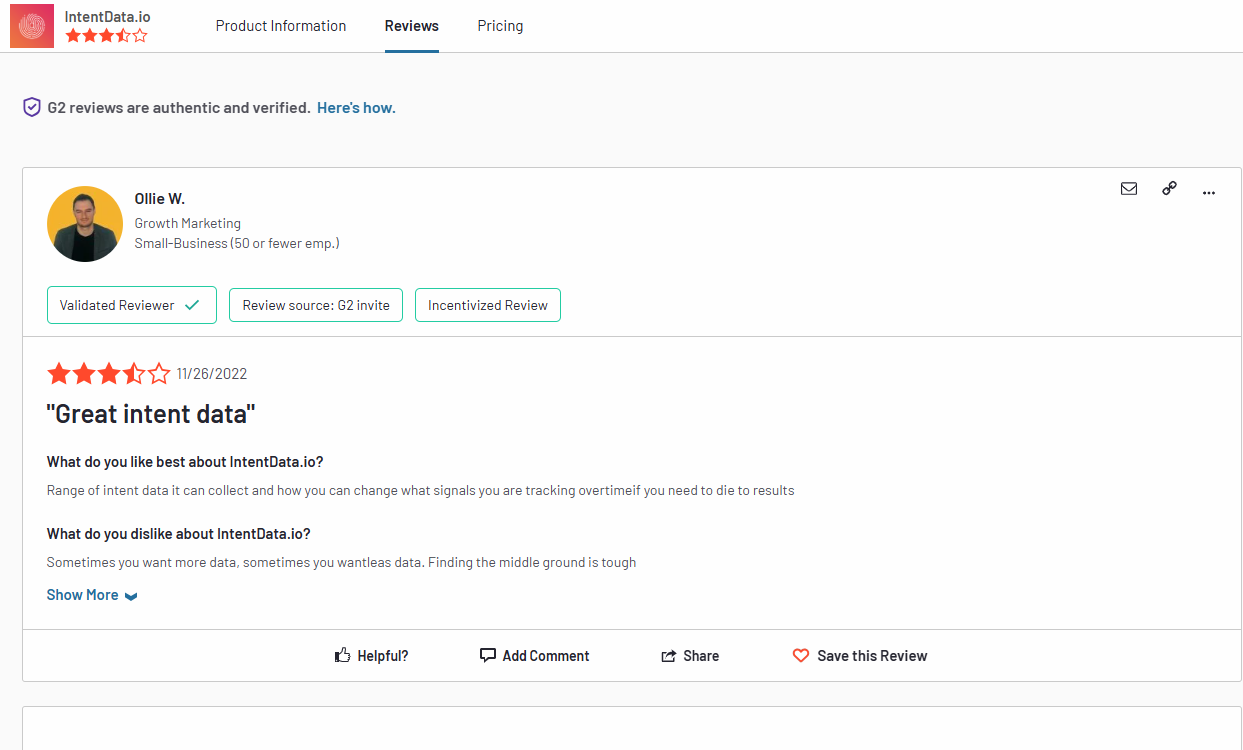Viewport: 1243px width, 750px height.
Task: Click the share arrow icon
Action: point(669,656)
